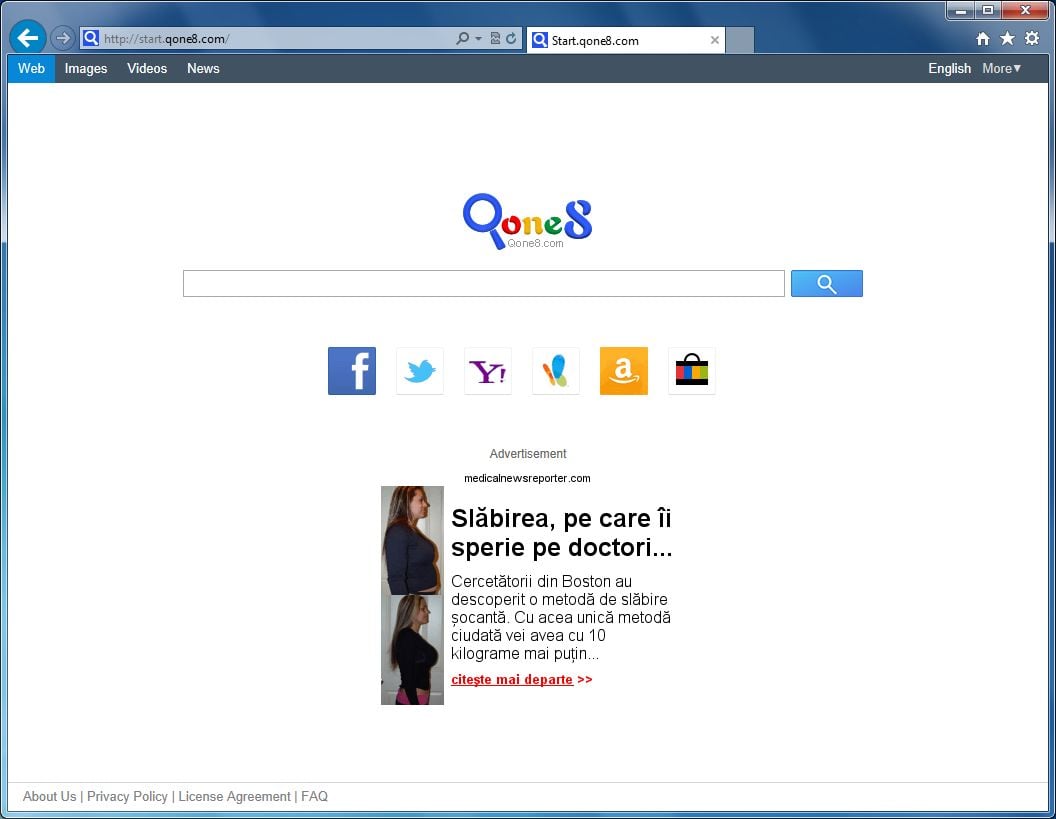This screenshot has height=819, width=1056.
Task: Focus the Qone8 search input field
Action: point(484,284)
